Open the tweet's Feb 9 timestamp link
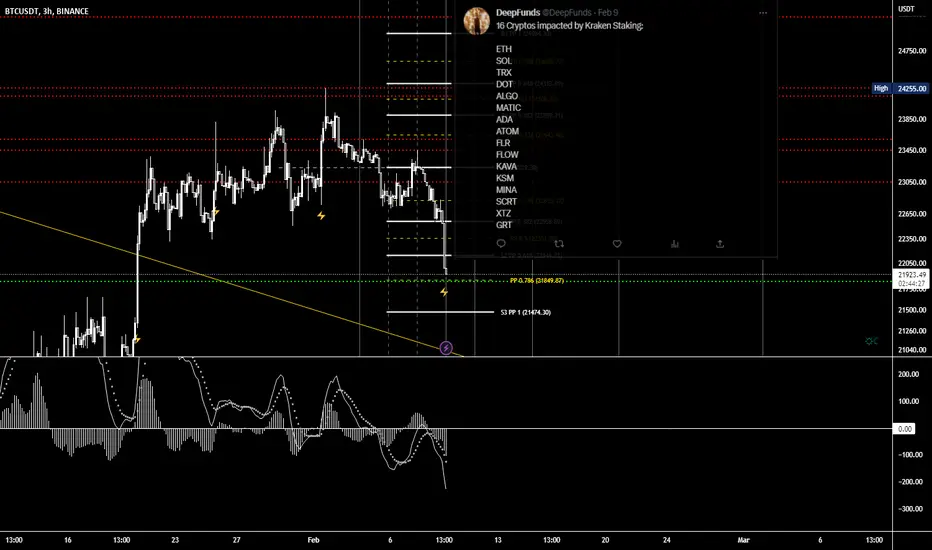932x550 pixels. (607, 12)
